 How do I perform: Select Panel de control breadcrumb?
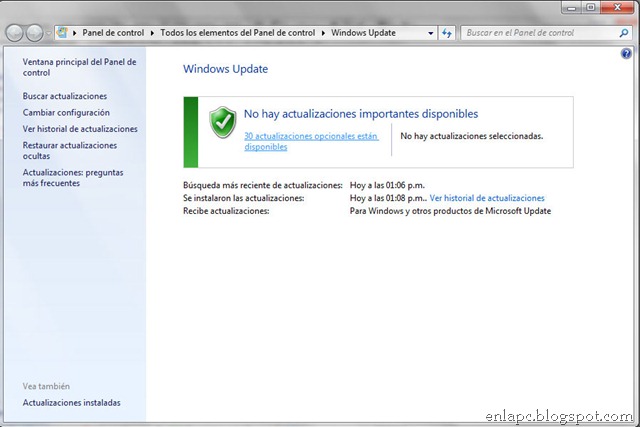click(113, 33)
